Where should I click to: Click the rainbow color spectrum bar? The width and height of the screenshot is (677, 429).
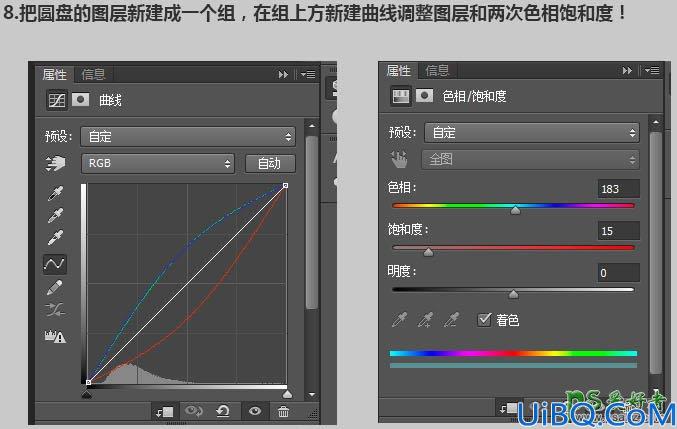coord(513,353)
